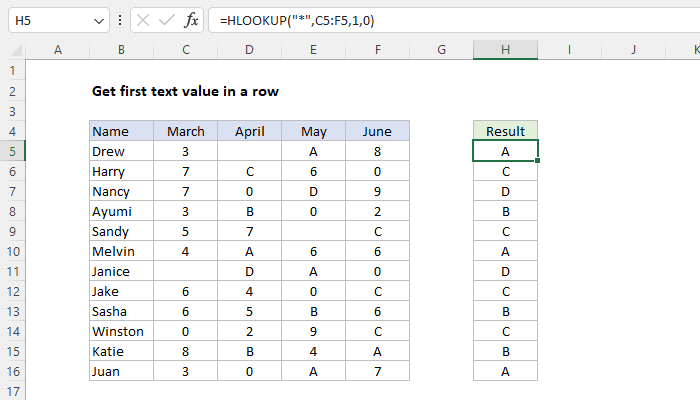This screenshot has width=700, height=400.
Task: Click the cancel formula X icon
Action: pyautogui.click(x=143, y=21)
